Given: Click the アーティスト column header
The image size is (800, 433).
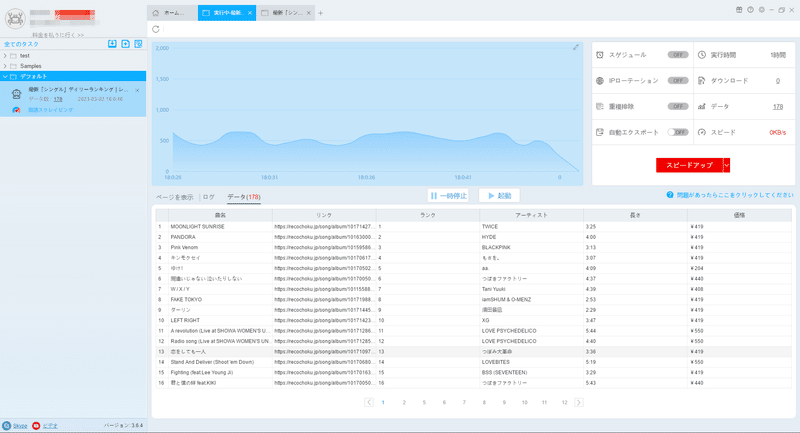Looking at the screenshot, I should 531,215.
